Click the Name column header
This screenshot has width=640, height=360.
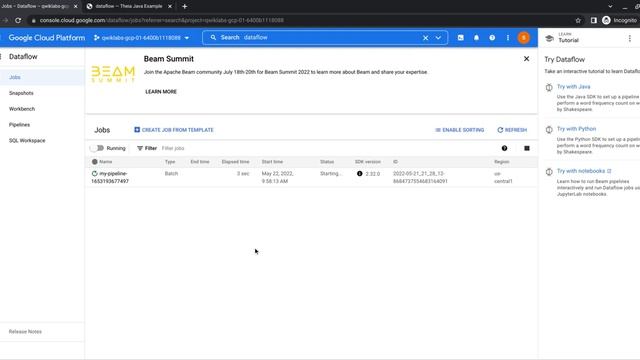pyautogui.click(x=105, y=162)
